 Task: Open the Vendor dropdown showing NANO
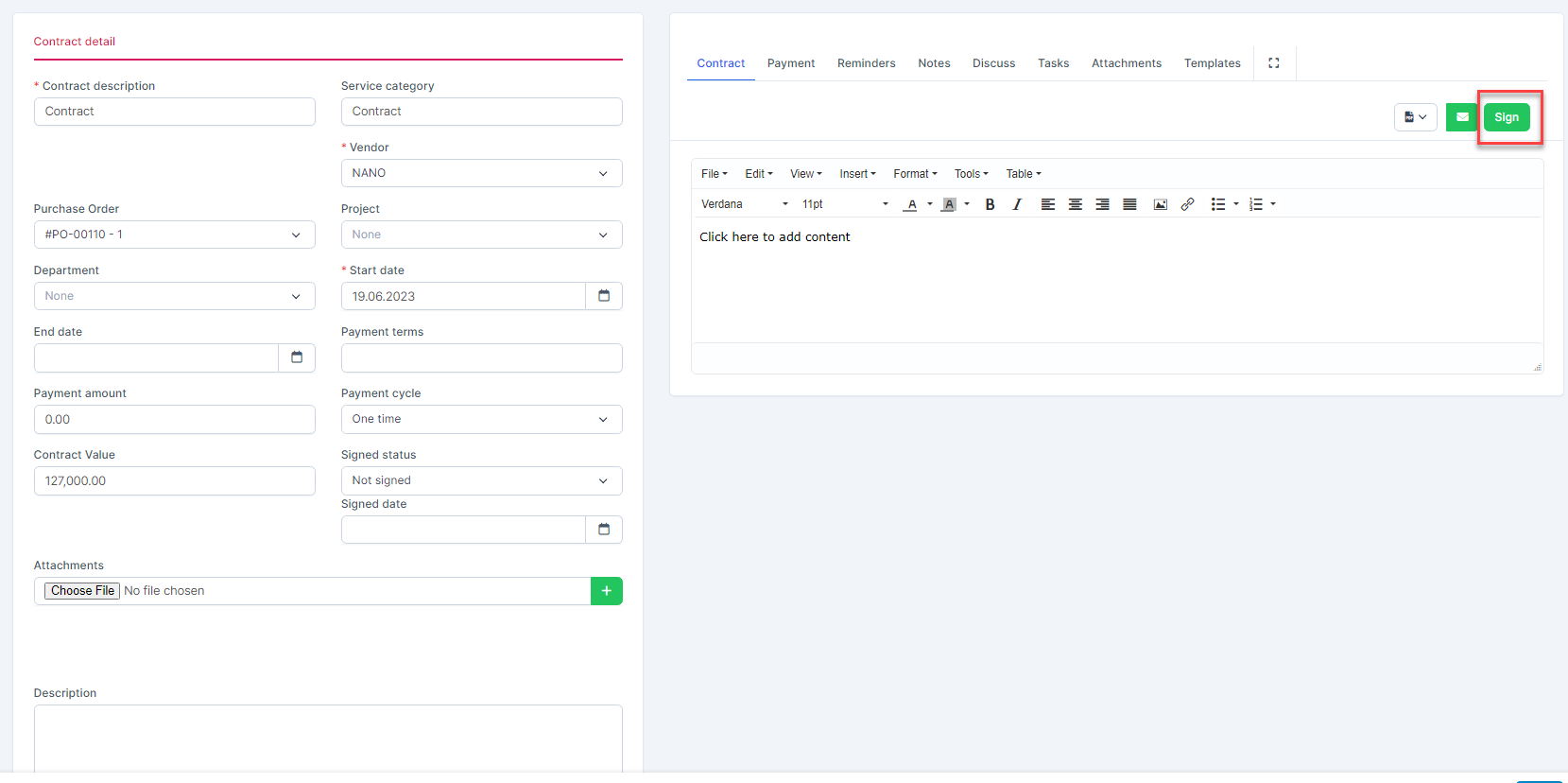pyautogui.click(x=481, y=173)
